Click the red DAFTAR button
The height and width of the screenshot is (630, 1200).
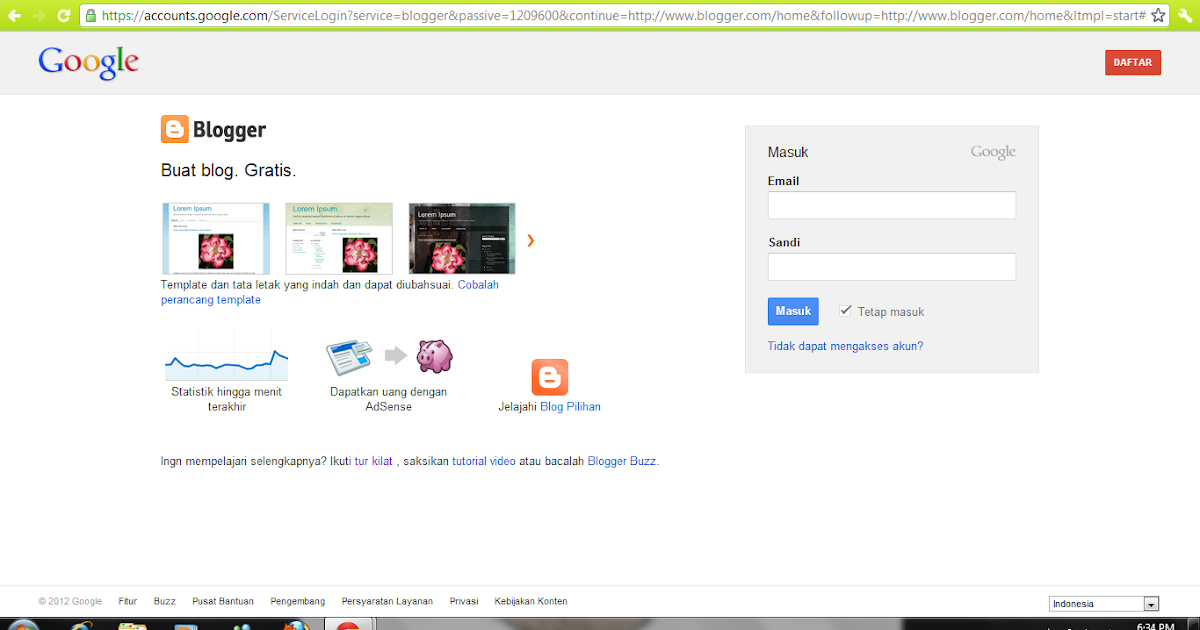point(1133,62)
